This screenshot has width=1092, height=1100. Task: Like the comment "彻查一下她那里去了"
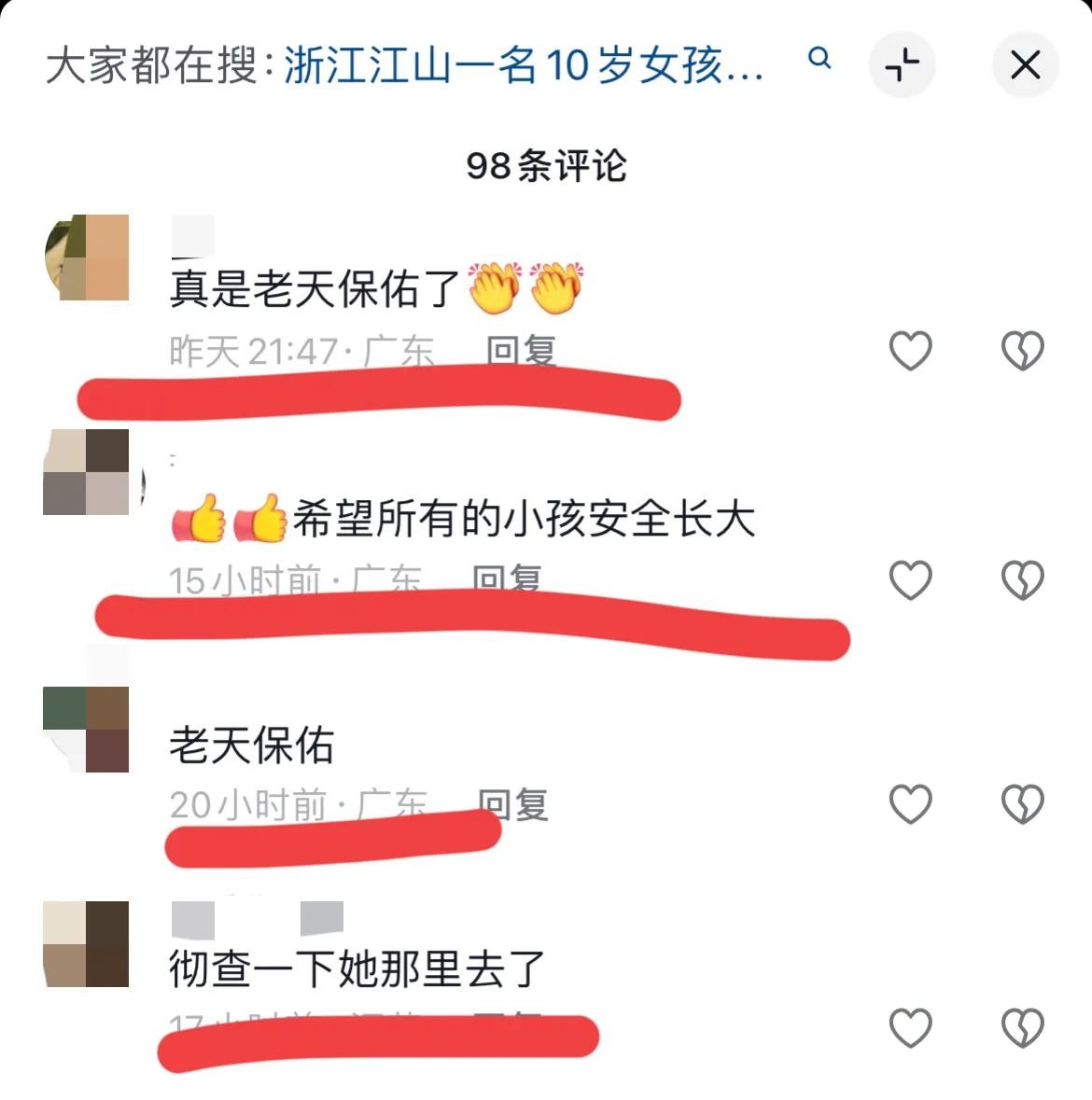(x=910, y=1028)
